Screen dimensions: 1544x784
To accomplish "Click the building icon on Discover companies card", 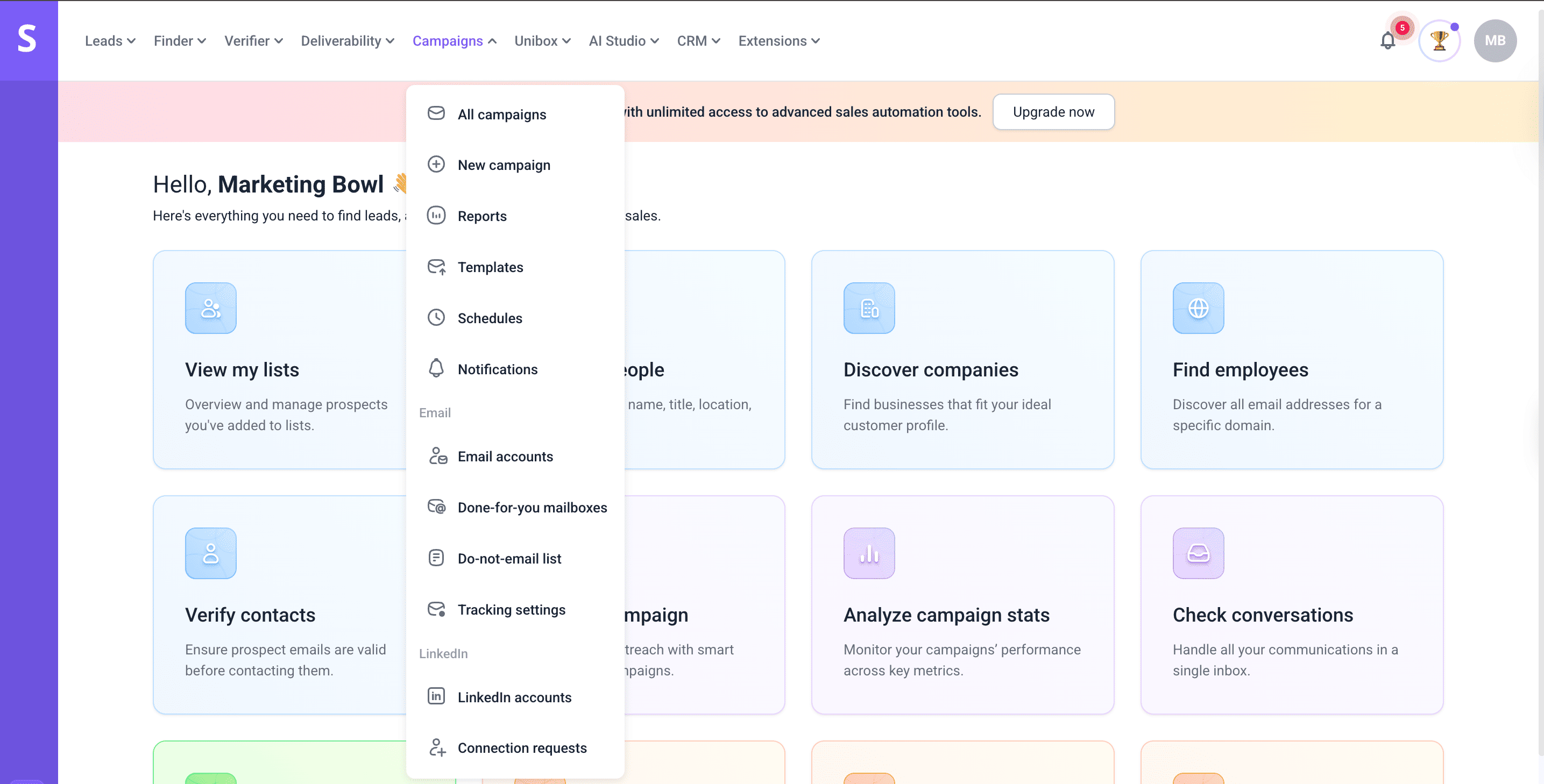I will 869,308.
